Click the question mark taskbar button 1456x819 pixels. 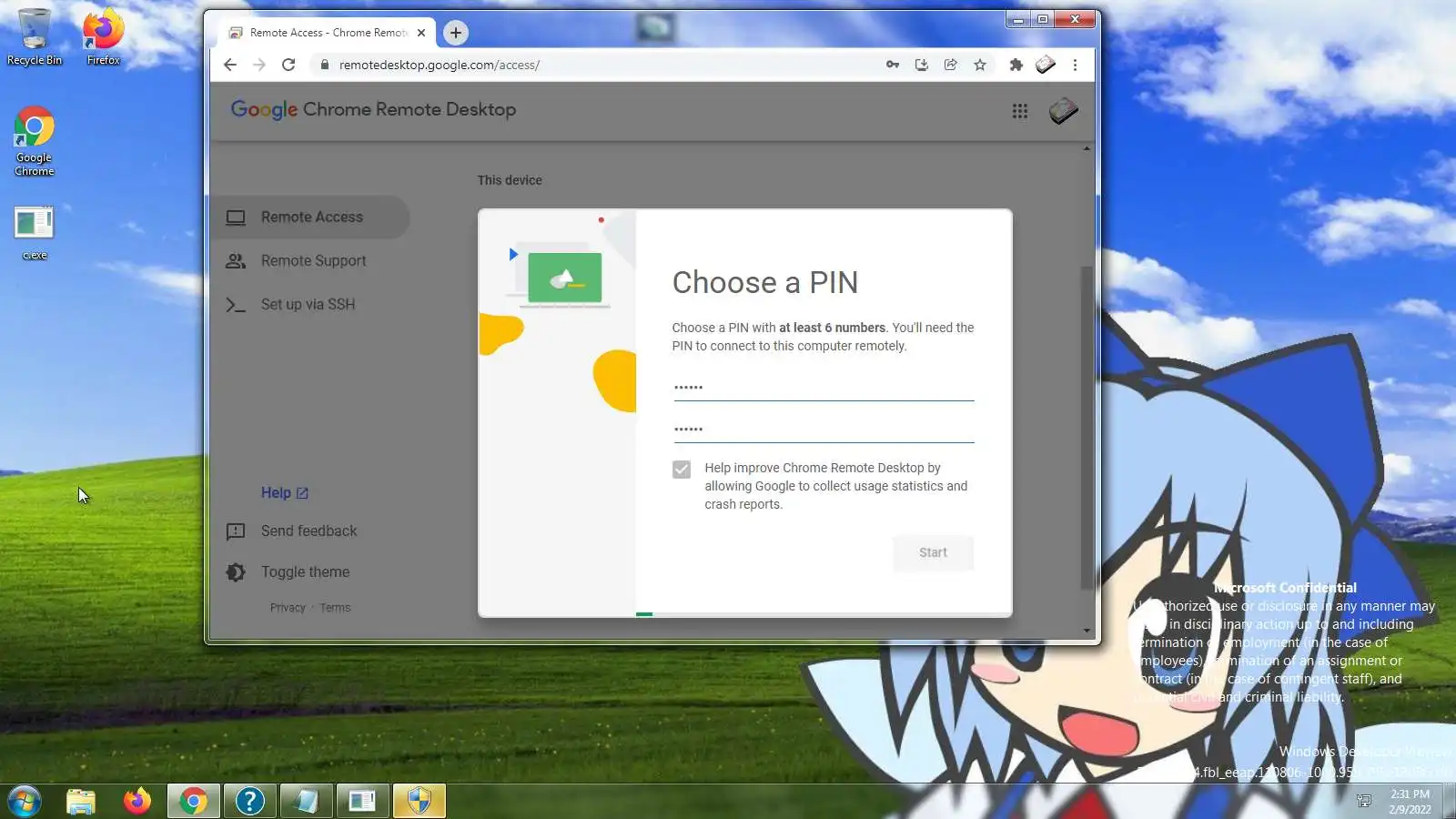pyautogui.click(x=249, y=802)
